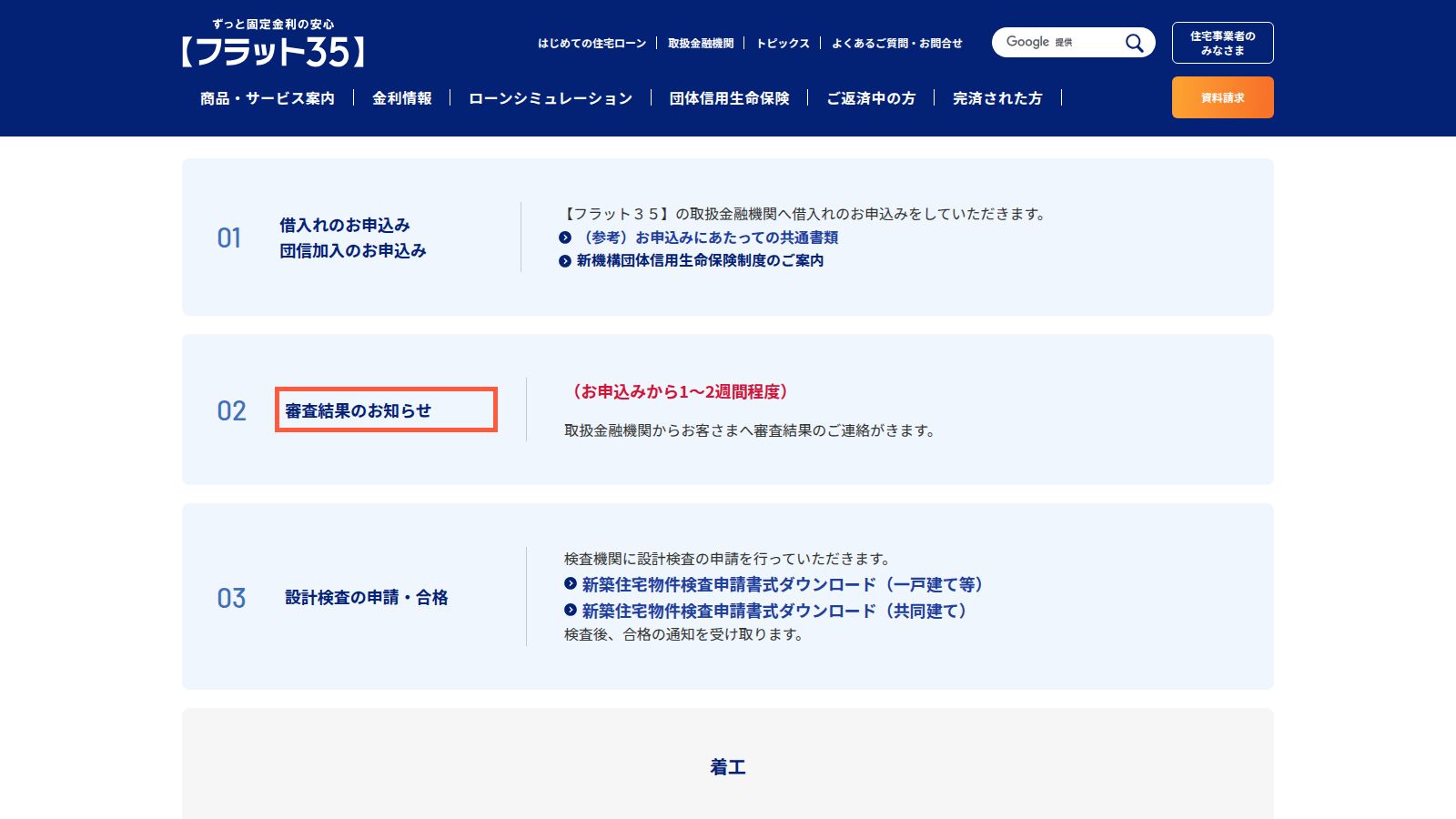Click arrow icon beside 一戸建て等 download link
This screenshot has height=819, width=1456.
(571, 583)
